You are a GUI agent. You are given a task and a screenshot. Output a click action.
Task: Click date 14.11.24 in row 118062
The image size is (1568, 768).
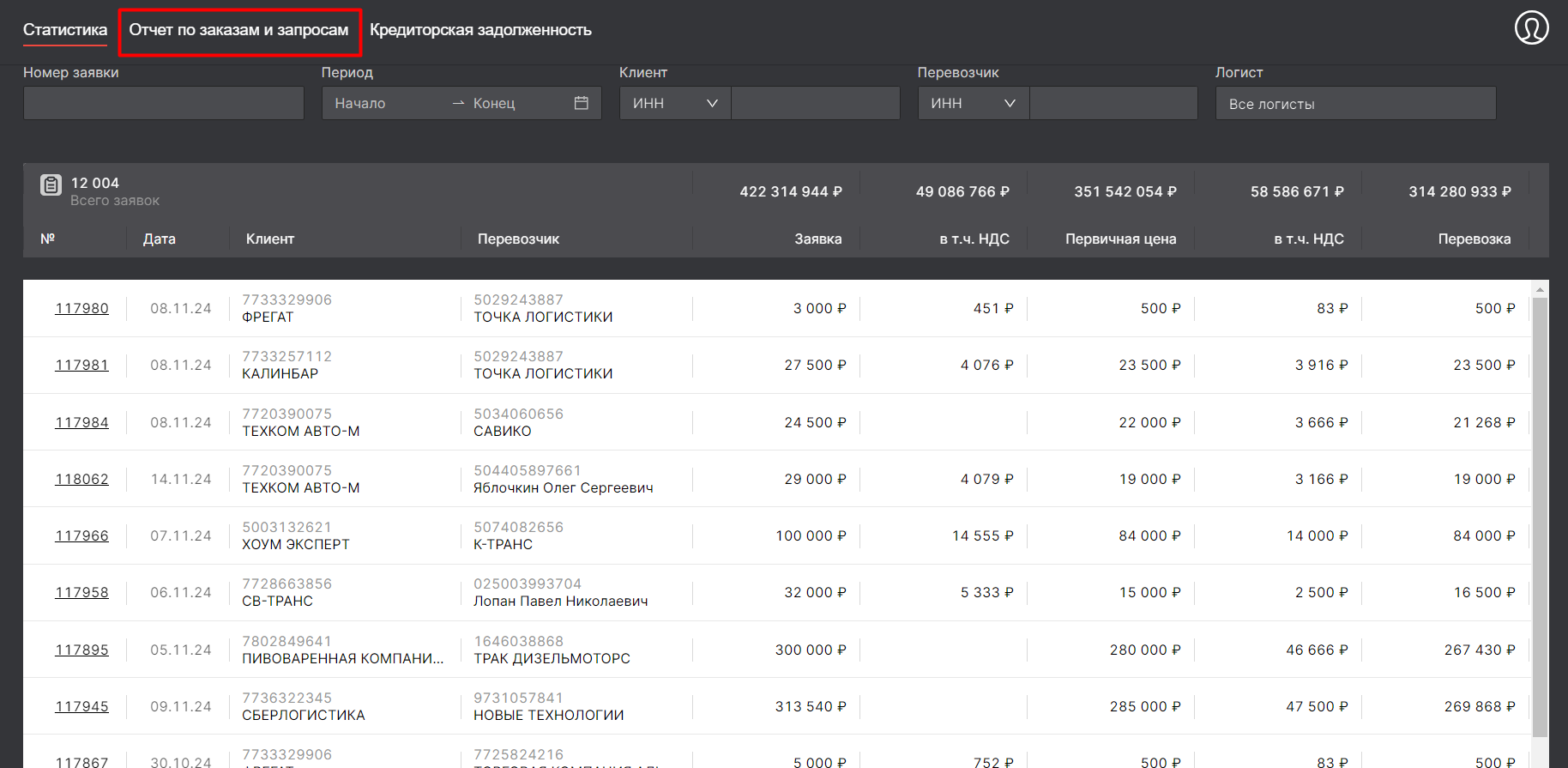tap(181, 479)
